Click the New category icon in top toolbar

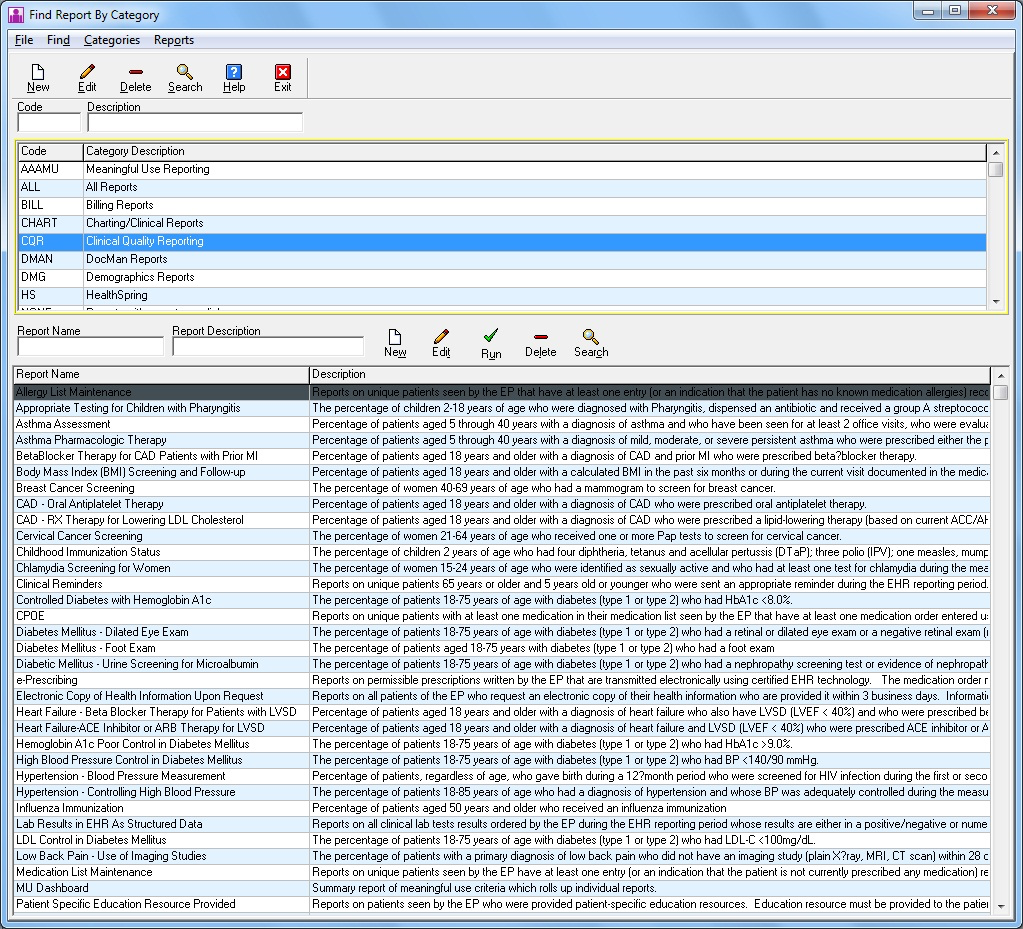click(x=38, y=78)
